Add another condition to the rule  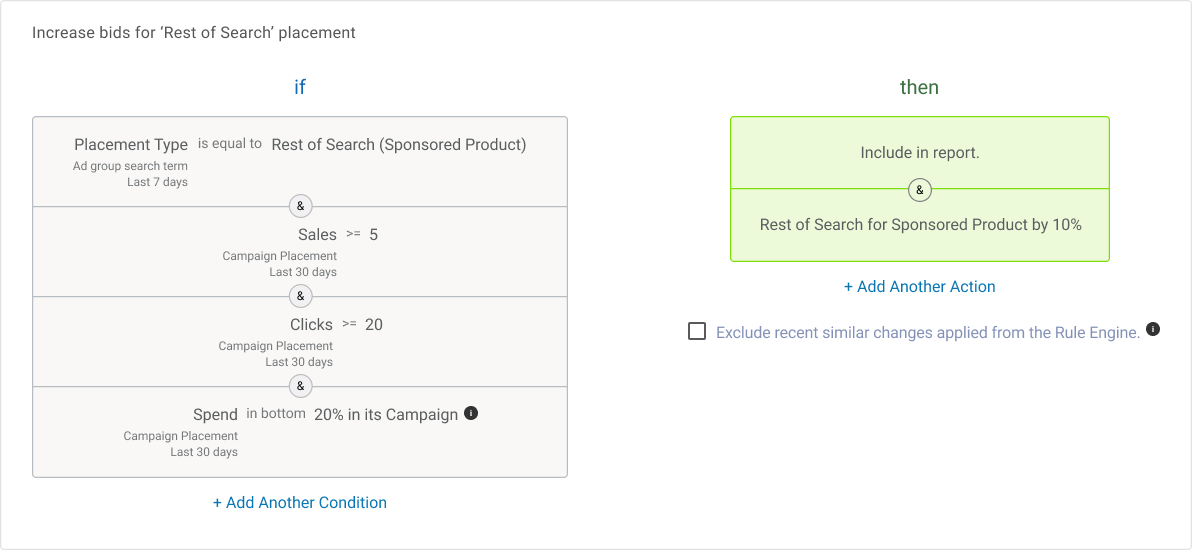pyautogui.click(x=300, y=502)
